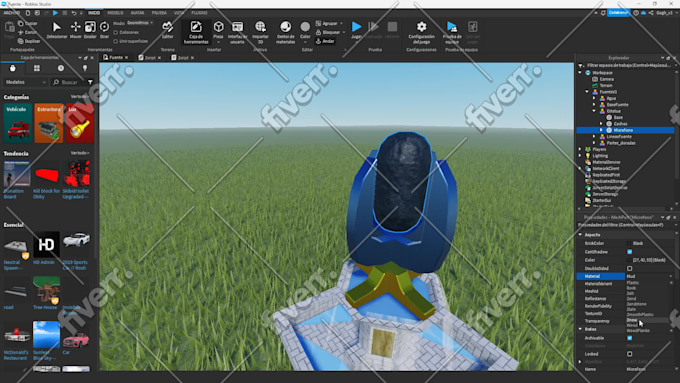Image resolution: width=680 pixels, height=383 pixels.
Task: Activate the Girar rotate tool
Action: (105, 30)
